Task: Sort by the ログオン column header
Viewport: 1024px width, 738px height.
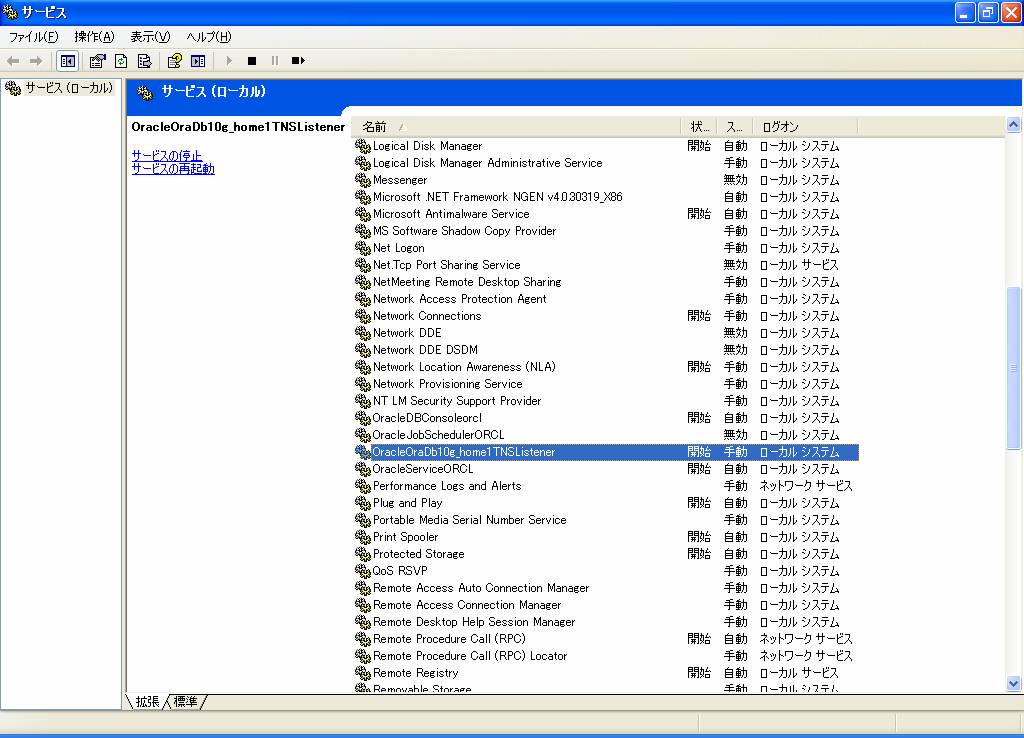Action: [x=780, y=127]
